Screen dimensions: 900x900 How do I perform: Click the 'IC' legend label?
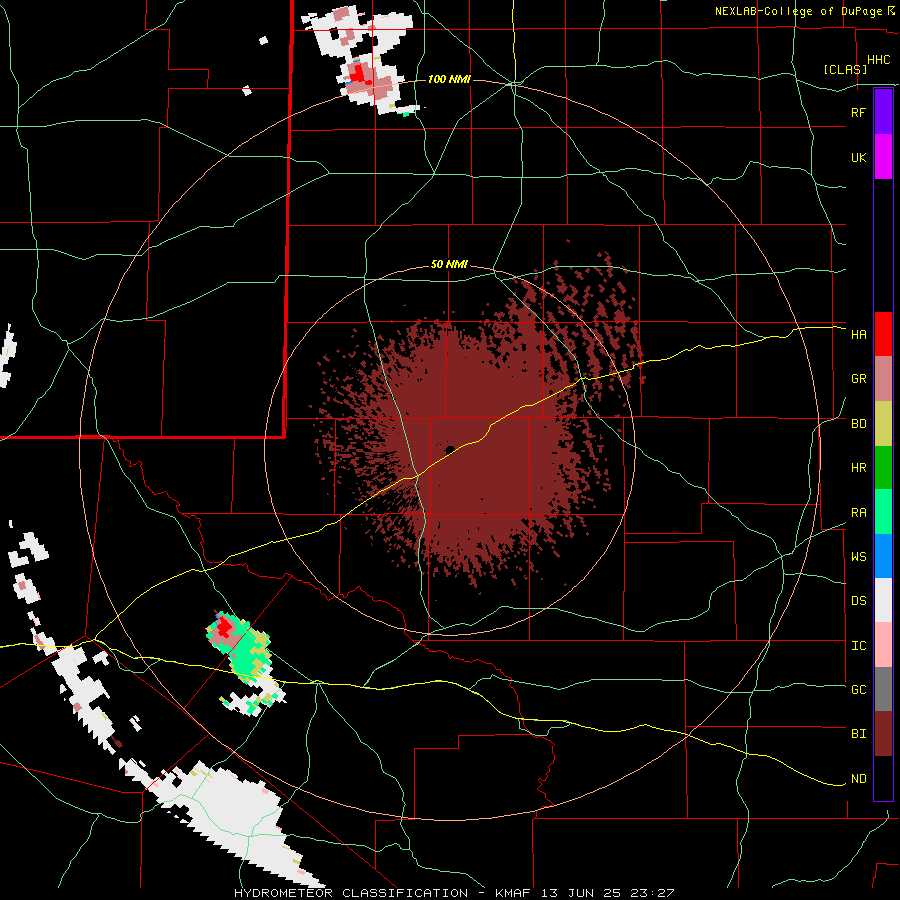tap(858, 645)
